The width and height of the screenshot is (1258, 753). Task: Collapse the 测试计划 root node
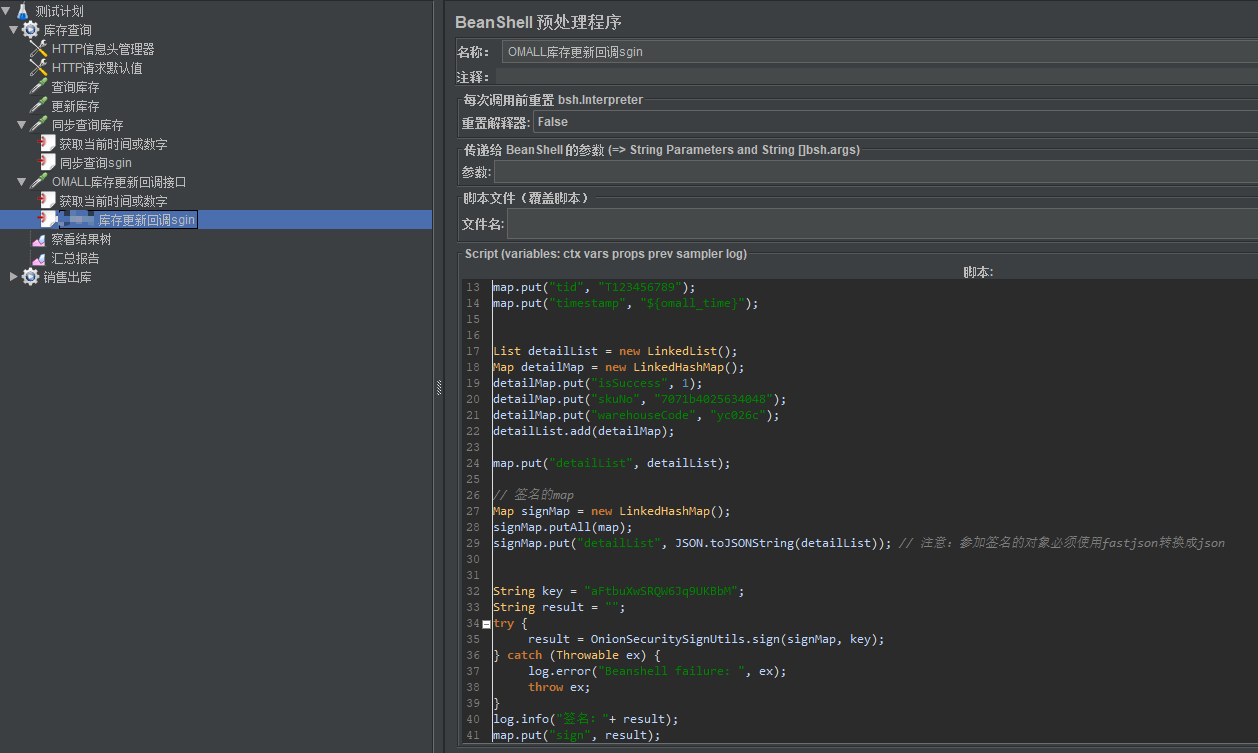coord(6,11)
